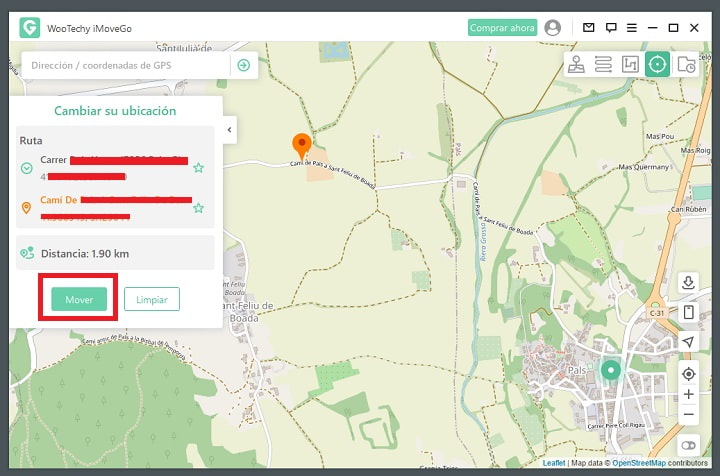
Task: Click the Mas Pou map label
Action: pos(660,136)
